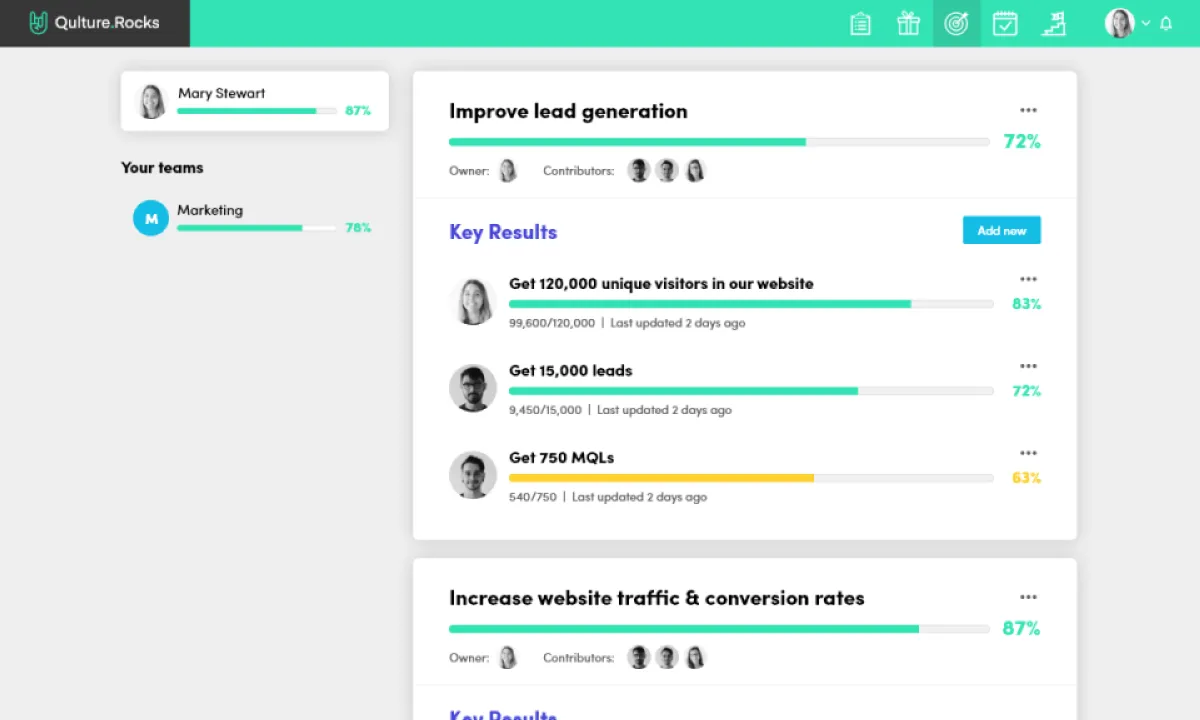Open options menu for Improve lead generation

pyautogui.click(x=1028, y=110)
